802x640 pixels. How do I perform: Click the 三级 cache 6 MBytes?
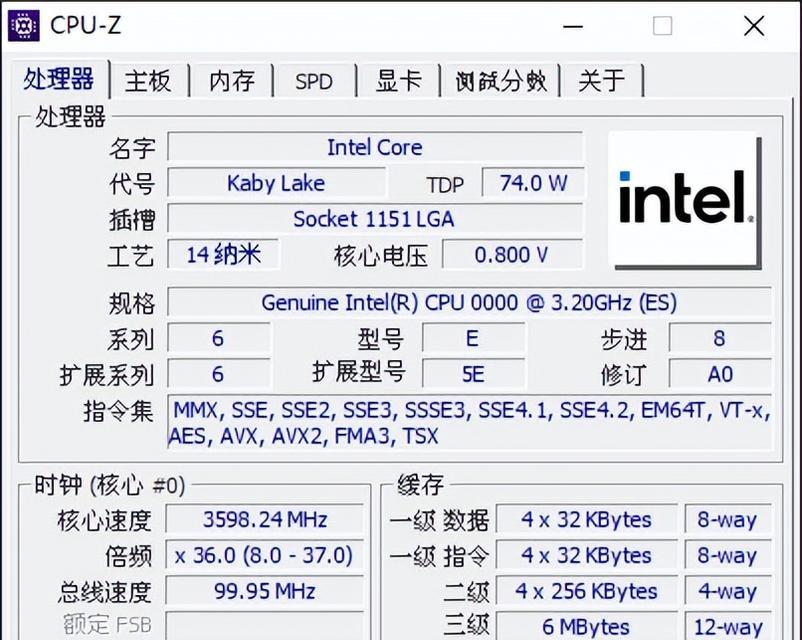587,626
